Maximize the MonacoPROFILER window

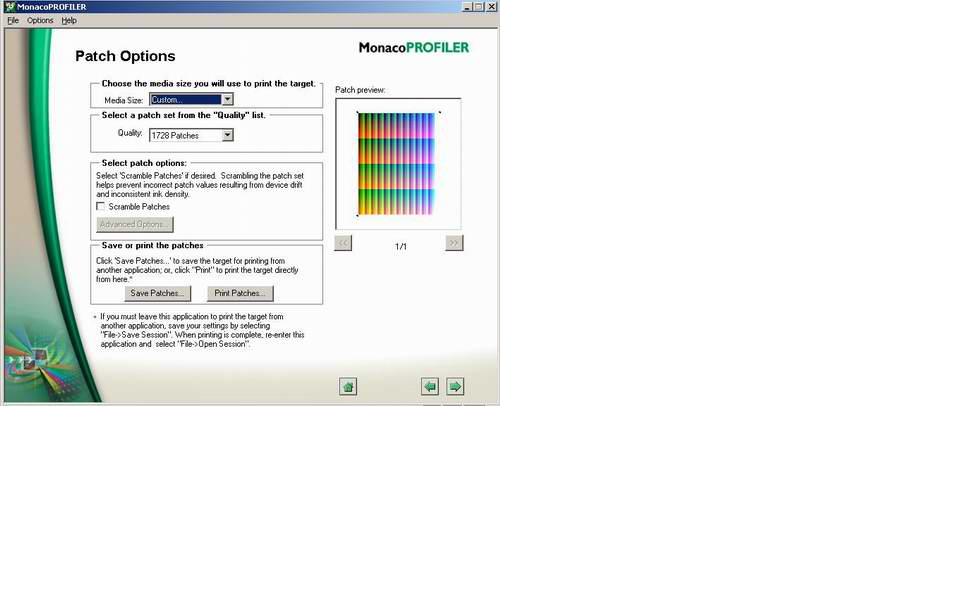coord(479,7)
